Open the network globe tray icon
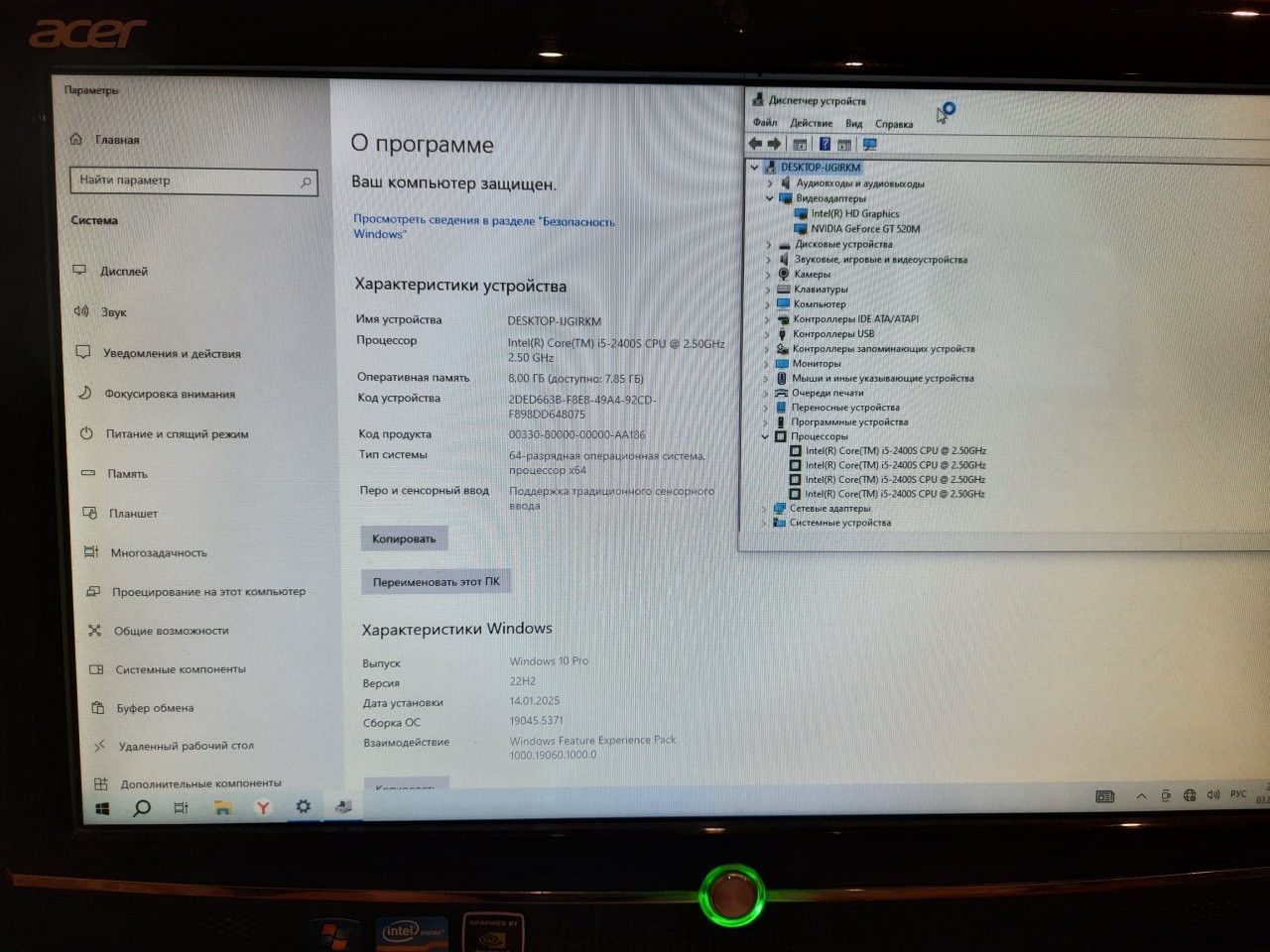The width and height of the screenshot is (1270, 952). [1190, 795]
